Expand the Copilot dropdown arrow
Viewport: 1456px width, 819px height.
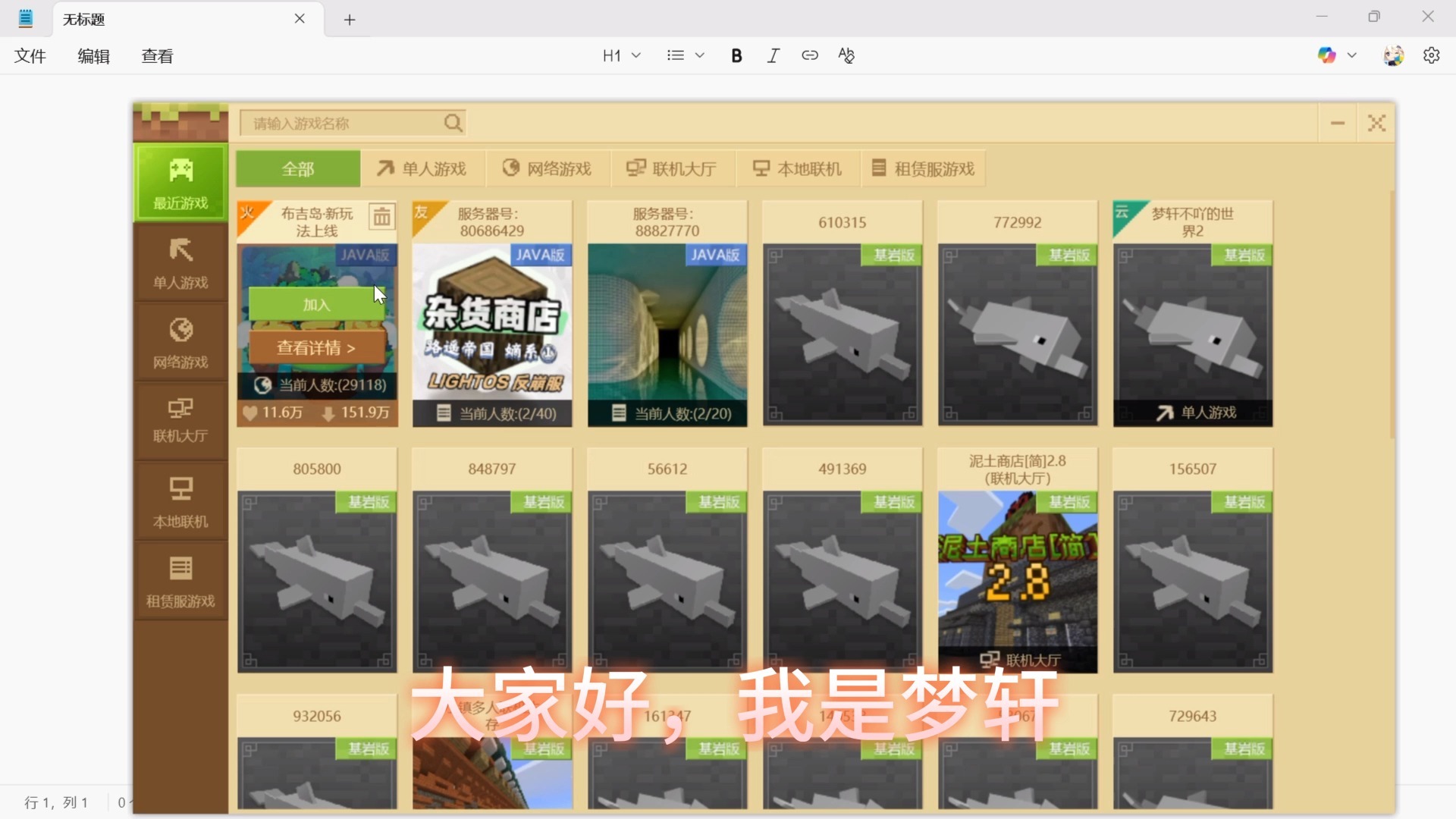click(x=1351, y=55)
